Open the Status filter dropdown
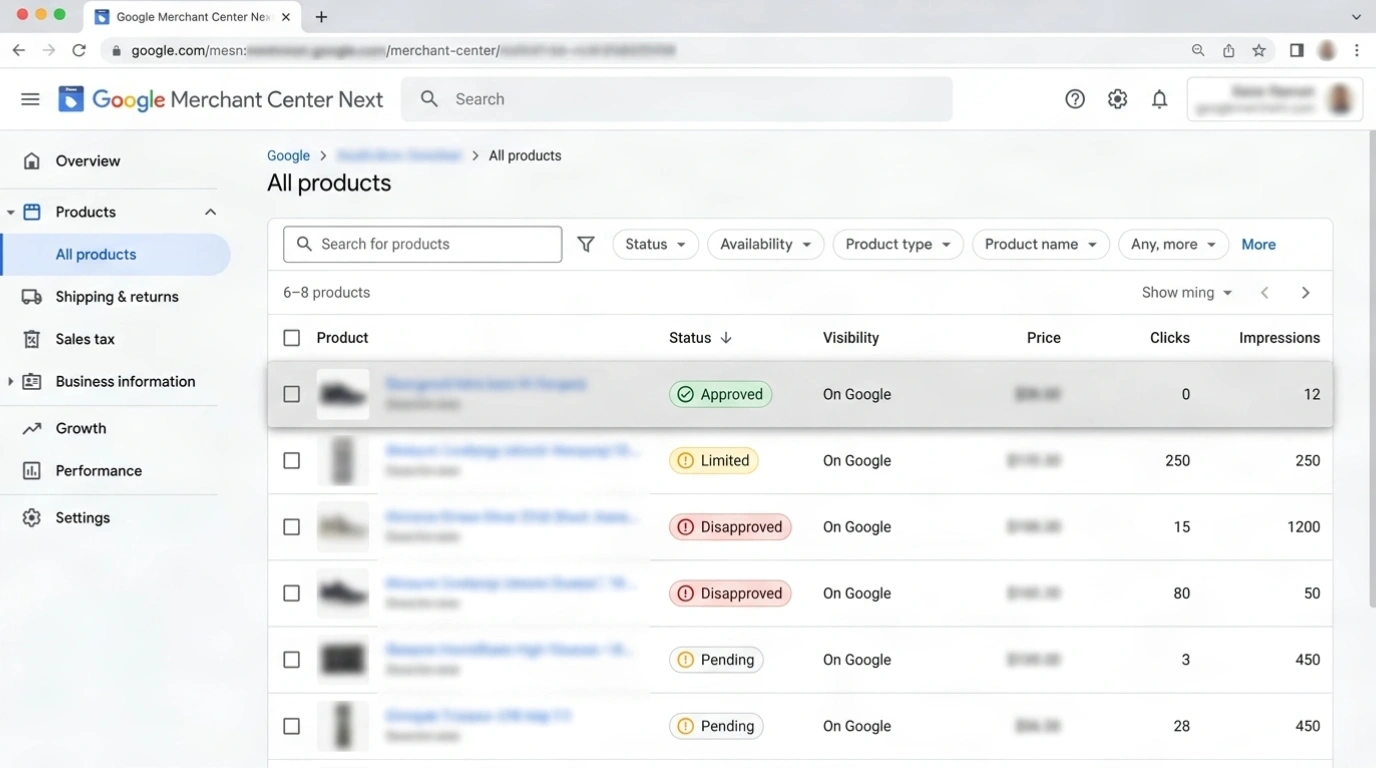This screenshot has width=1376, height=768. 655,244
